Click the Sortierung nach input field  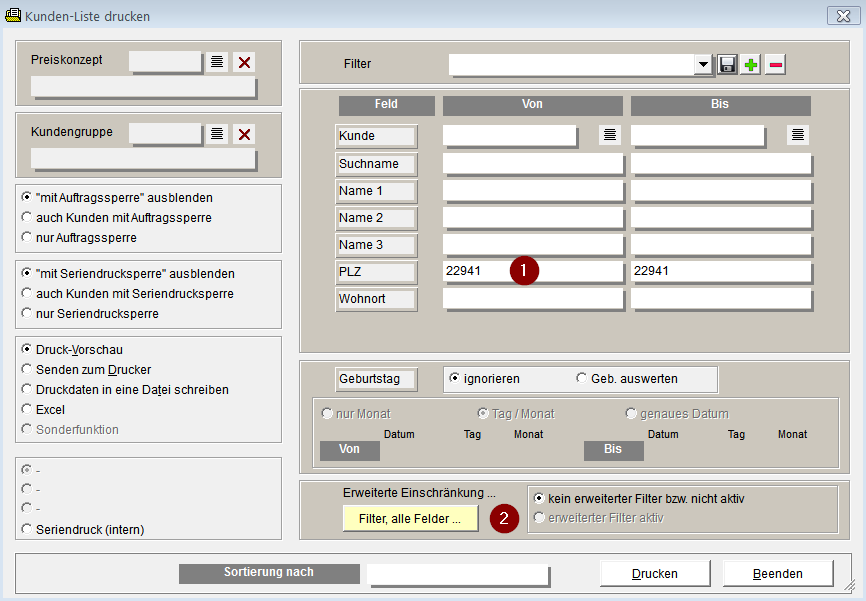pos(458,574)
